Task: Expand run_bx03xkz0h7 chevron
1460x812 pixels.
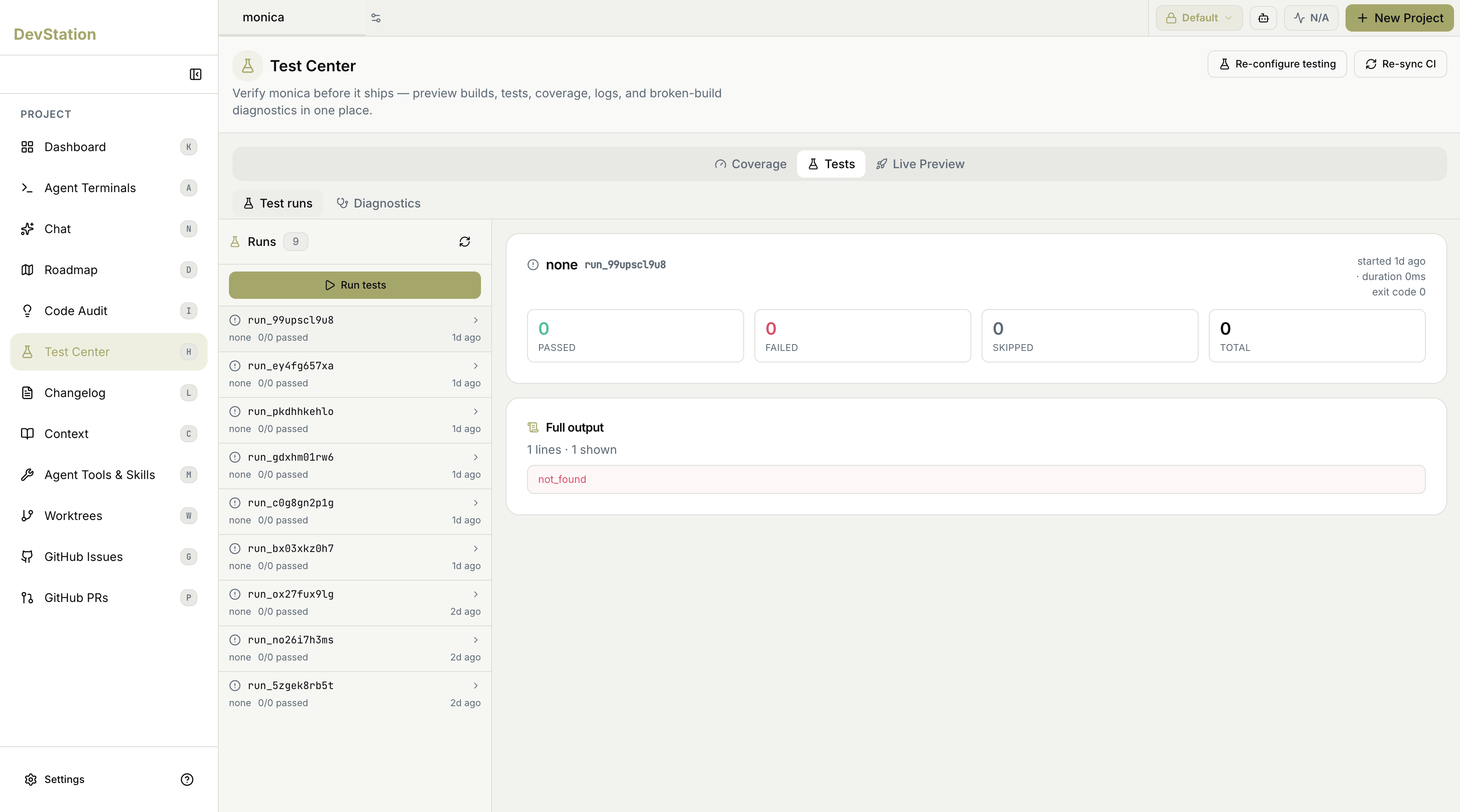Action: pyautogui.click(x=475, y=549)
